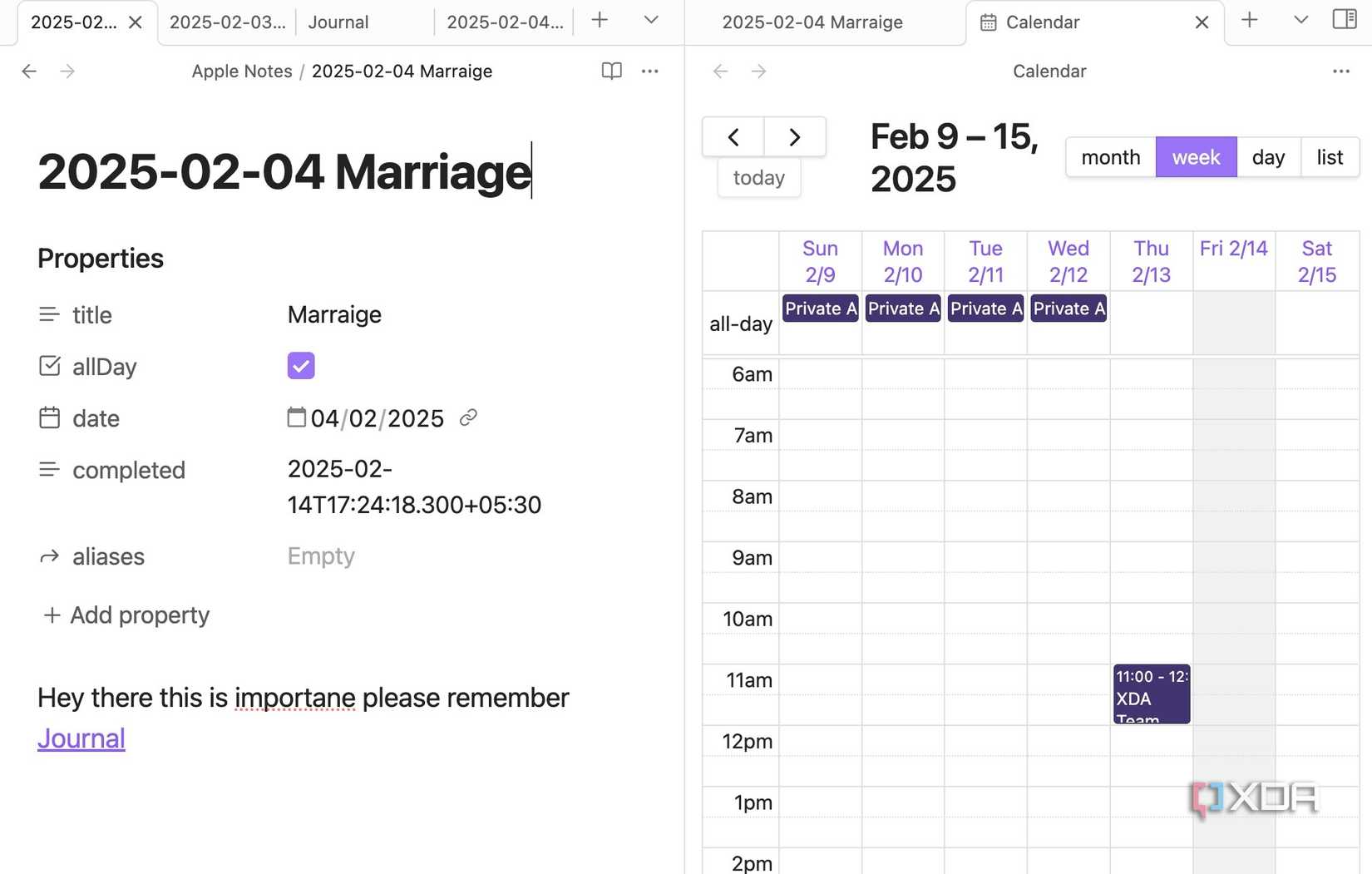Open note options via the ellipsis icon

coord(650,72)
